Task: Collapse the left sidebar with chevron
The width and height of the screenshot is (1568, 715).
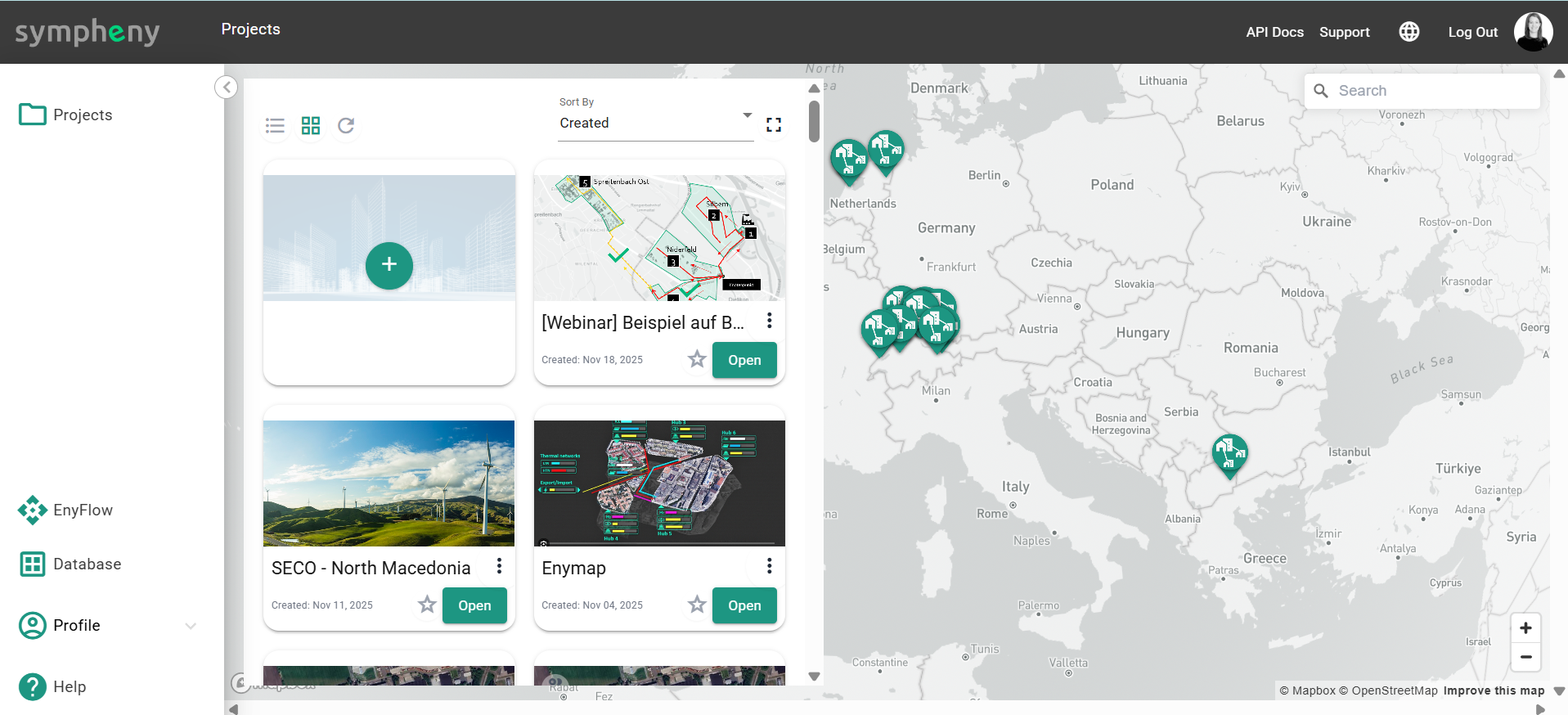Action: 227,87
